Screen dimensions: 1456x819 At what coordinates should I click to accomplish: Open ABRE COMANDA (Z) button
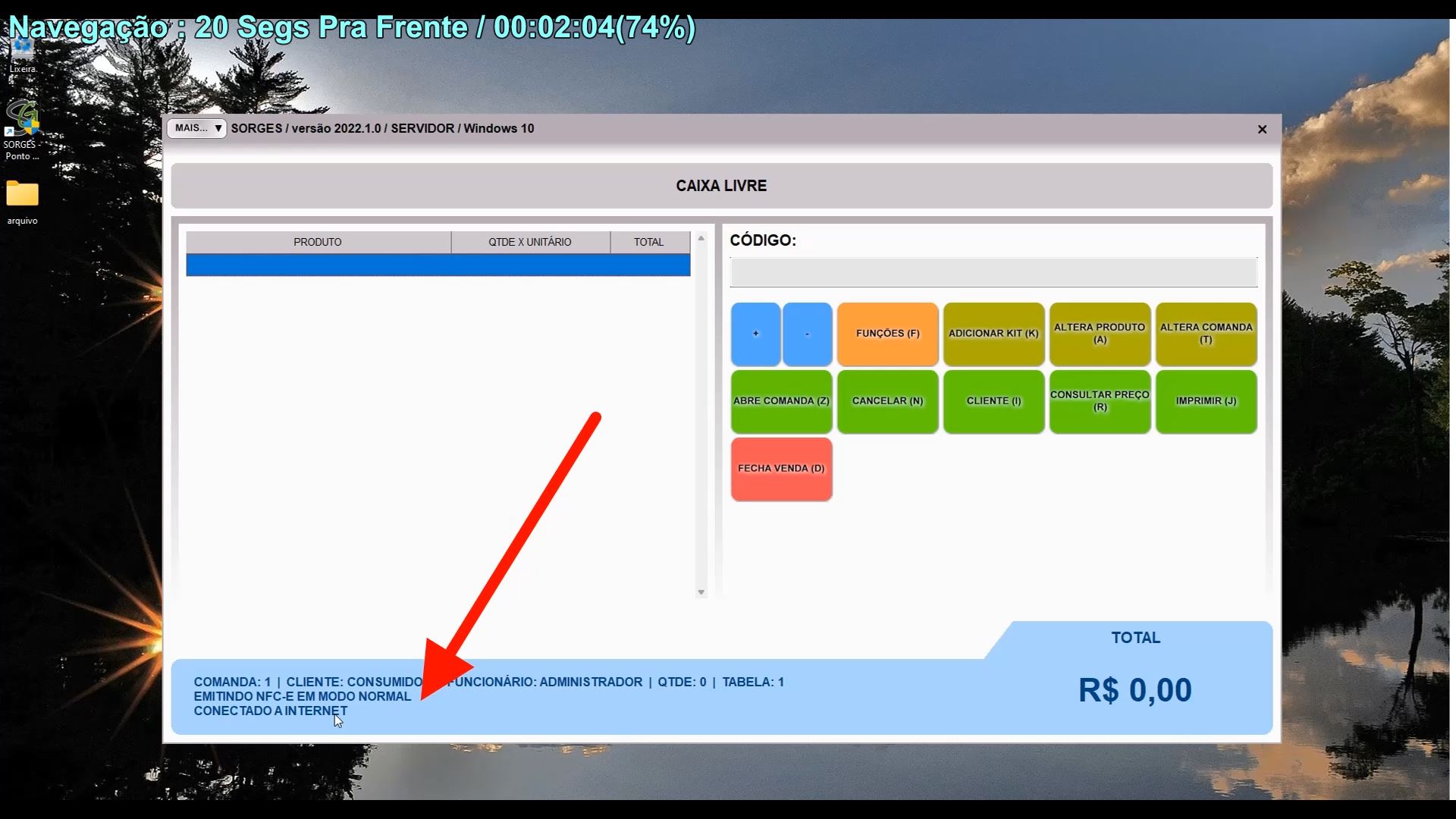[781, 401]
